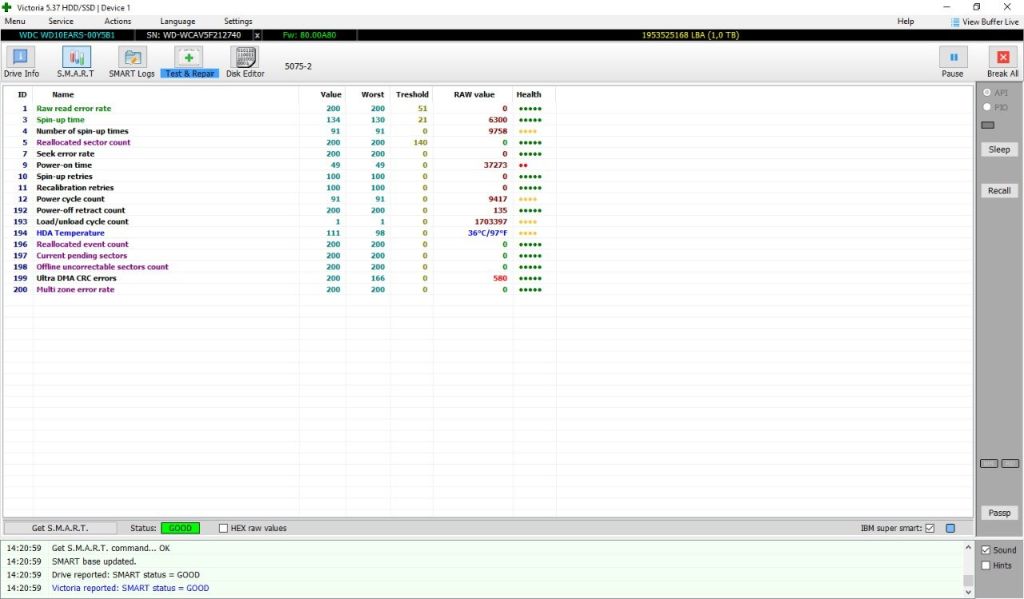1024x599 pixels.
Task: Click the Pause toolbar button
Action: coord(952,63)
